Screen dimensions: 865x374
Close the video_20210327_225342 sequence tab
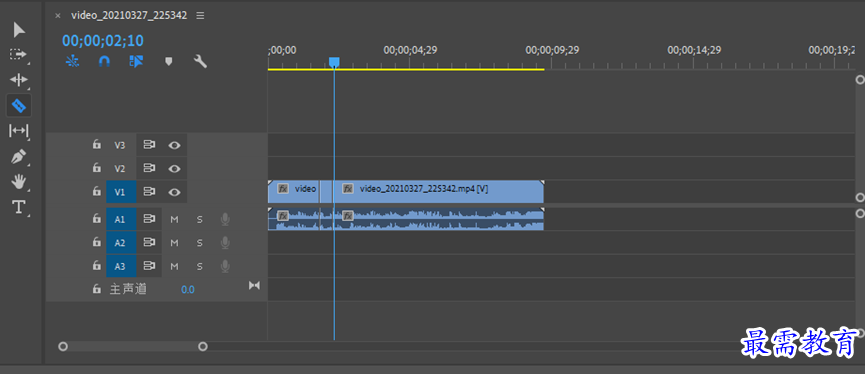[58, 16]
